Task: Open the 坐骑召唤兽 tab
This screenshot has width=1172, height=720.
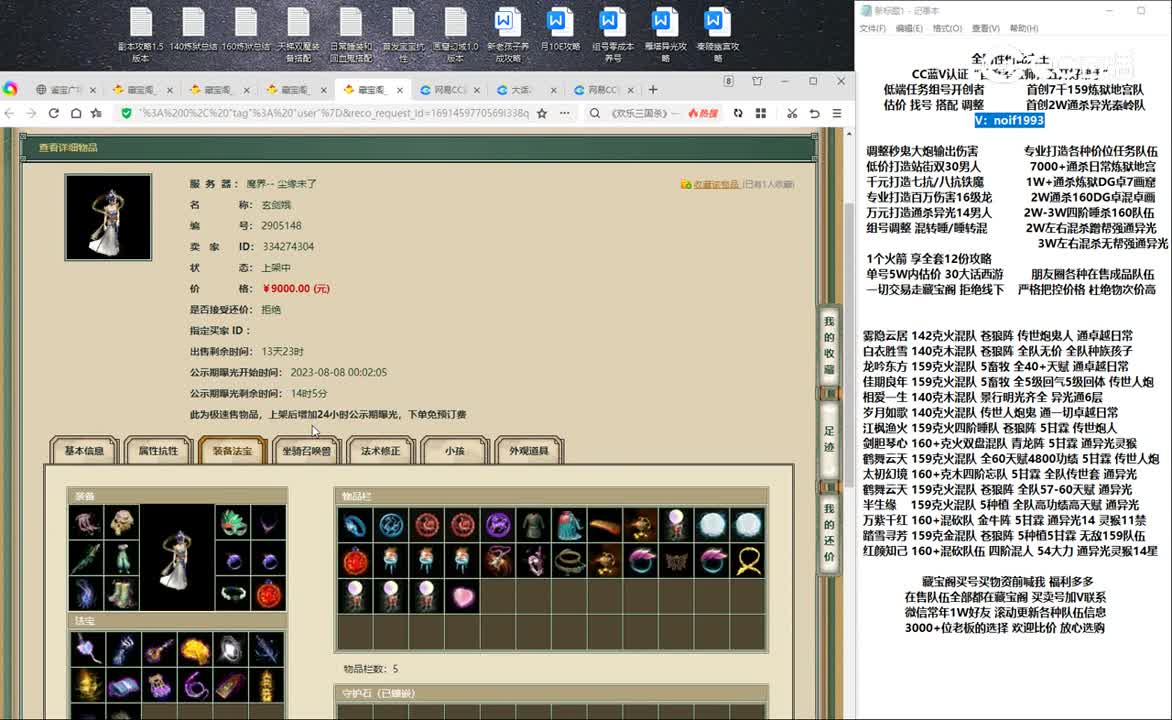Action: [x=306, y=450]
